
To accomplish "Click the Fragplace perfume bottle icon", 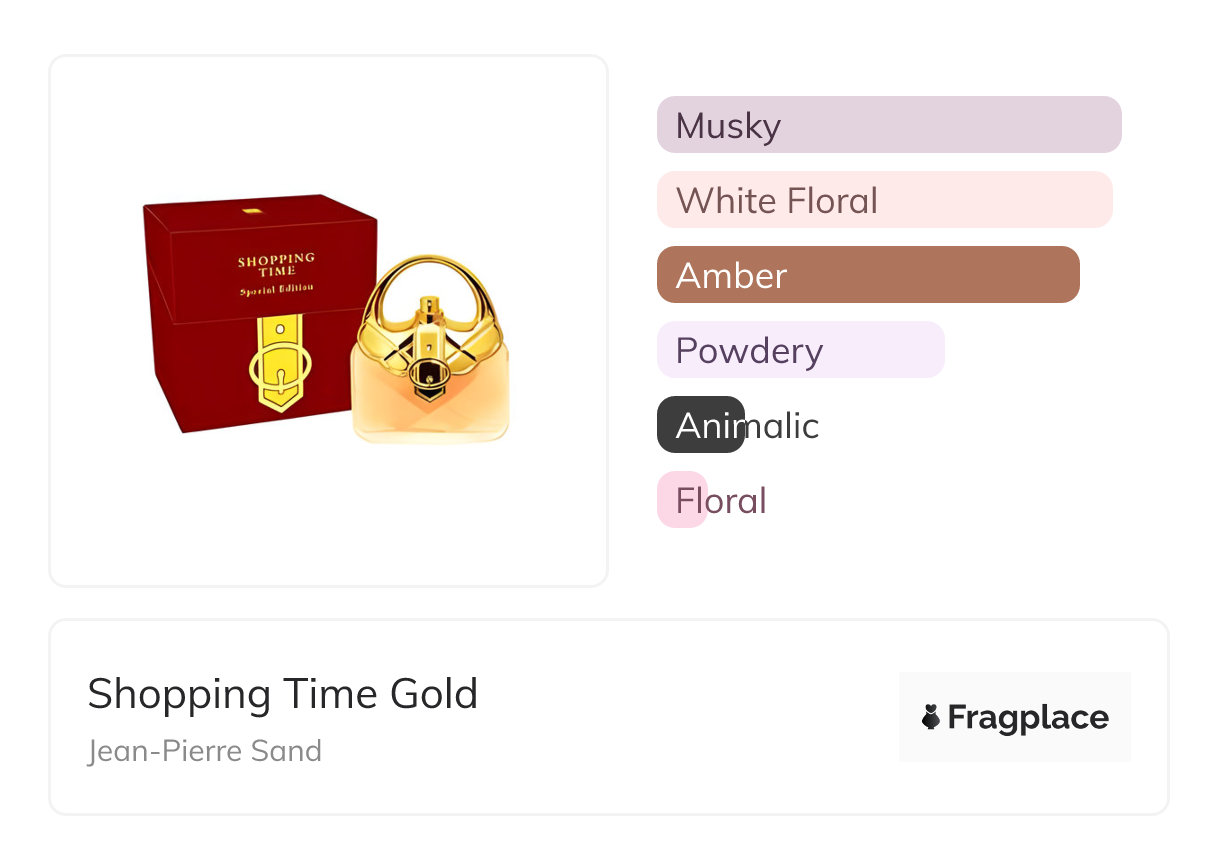I will coord(931,717).
